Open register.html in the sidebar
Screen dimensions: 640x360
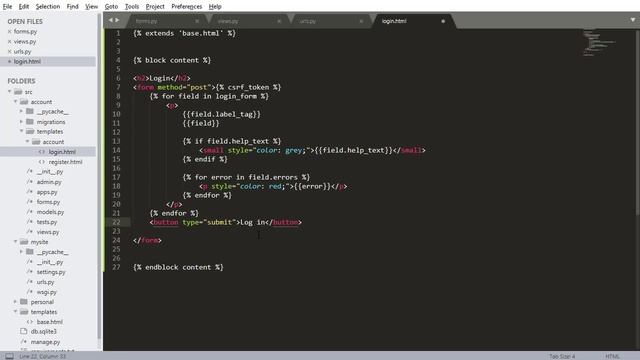click(65, 162)
